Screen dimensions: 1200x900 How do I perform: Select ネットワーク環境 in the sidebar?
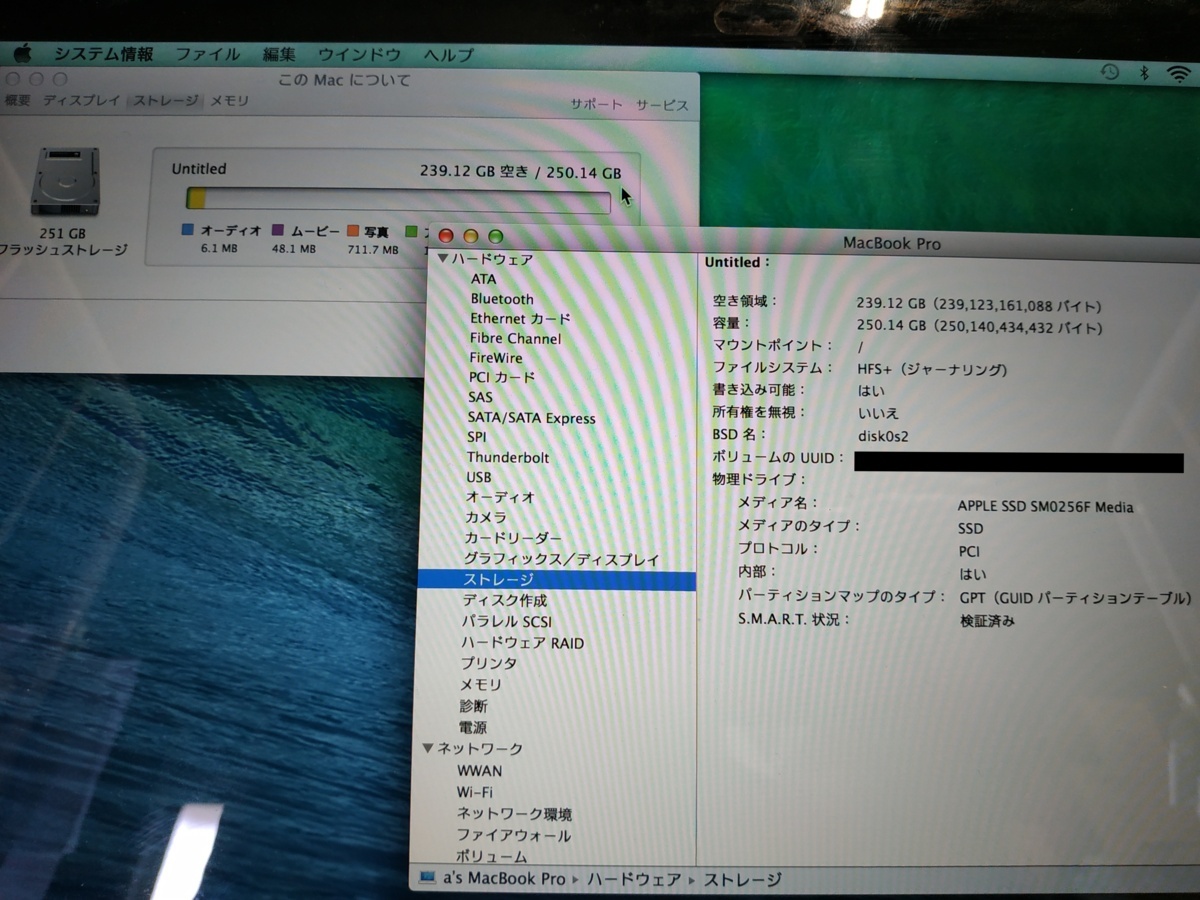(x=514, y=814)
